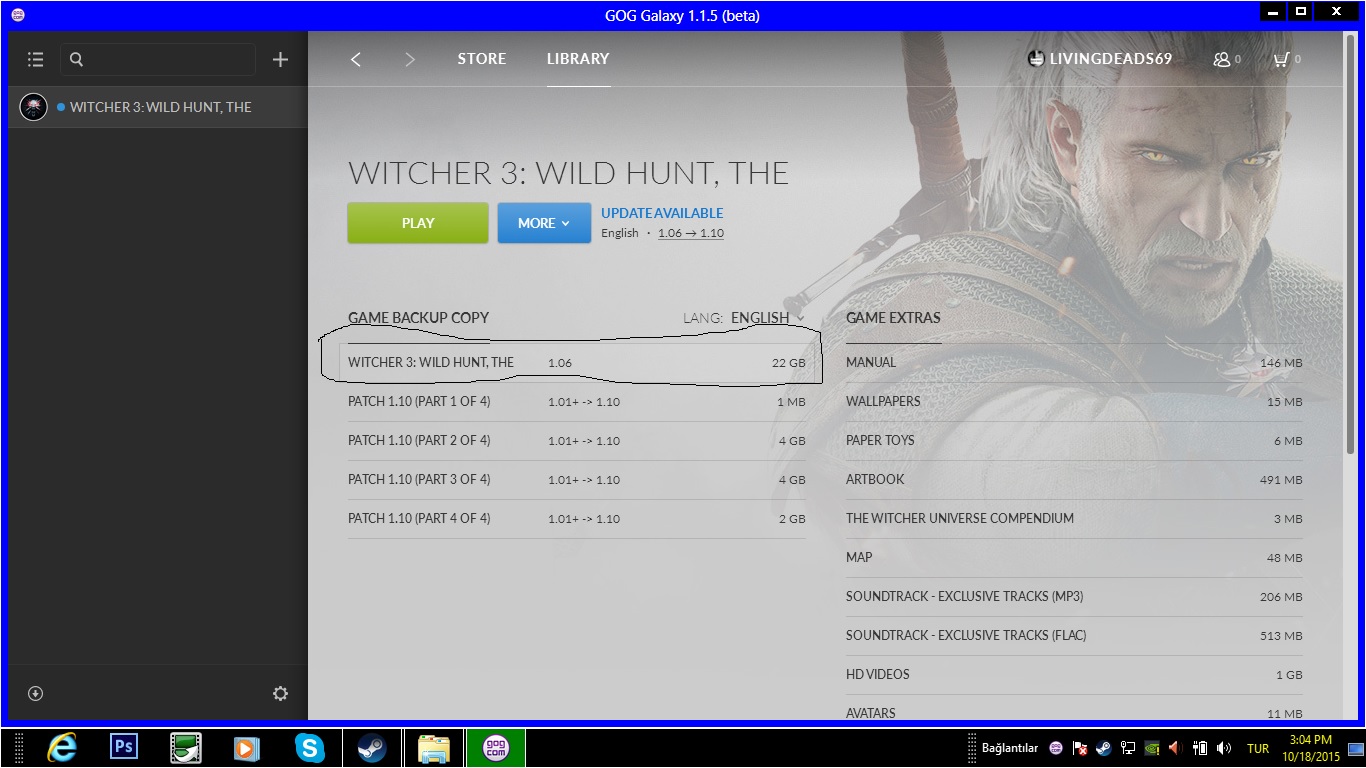Click the UPDATE AVAILABLE link

(x=662, y=213)
